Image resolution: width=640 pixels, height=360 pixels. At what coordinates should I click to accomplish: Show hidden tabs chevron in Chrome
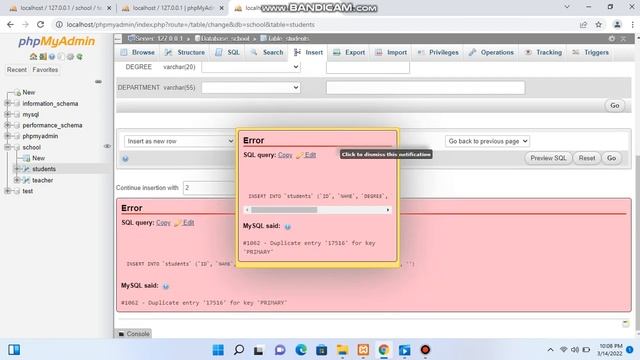[x=567, y=7]
